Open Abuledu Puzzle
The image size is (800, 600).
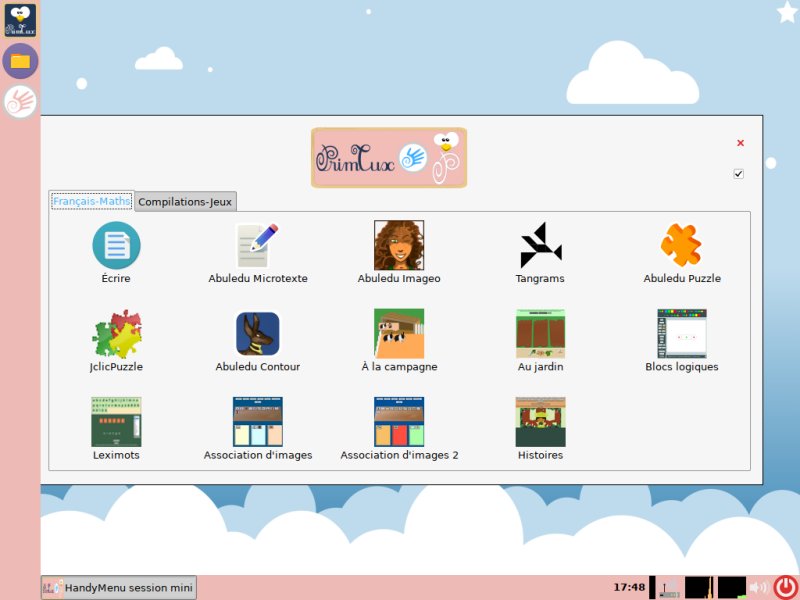pos(681,243)
